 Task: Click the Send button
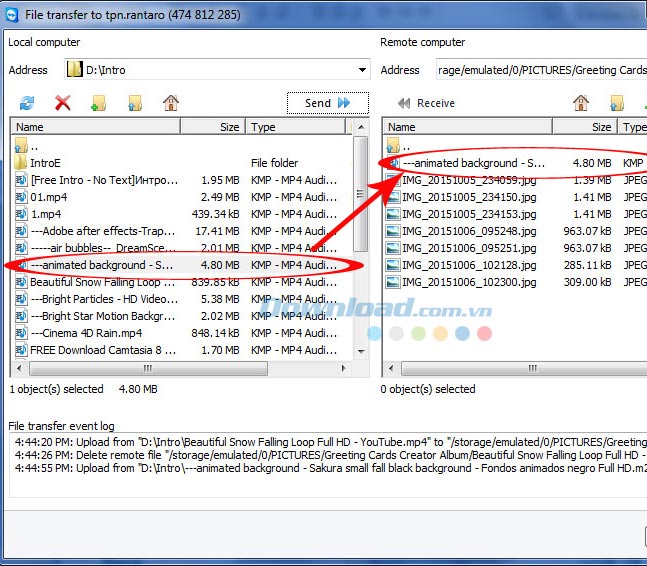pos(327,103)
